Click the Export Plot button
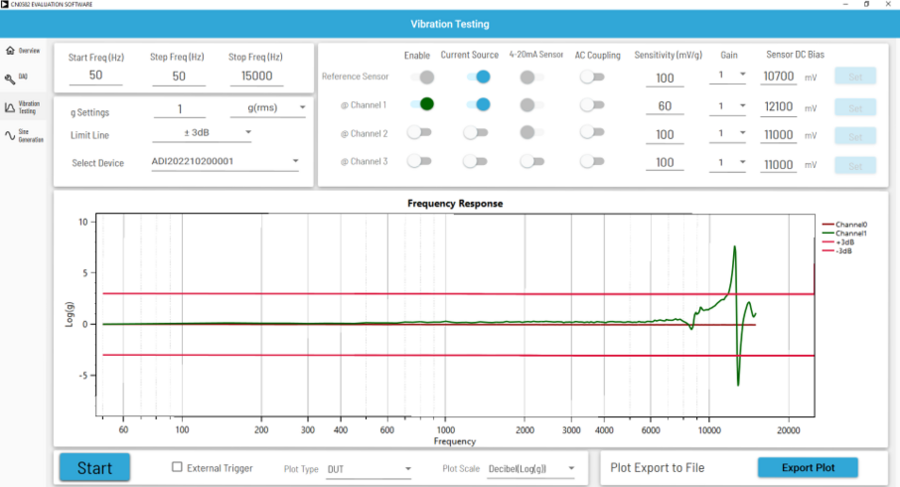The height and width of the screenshot is (487, 900). pos(806,467)
